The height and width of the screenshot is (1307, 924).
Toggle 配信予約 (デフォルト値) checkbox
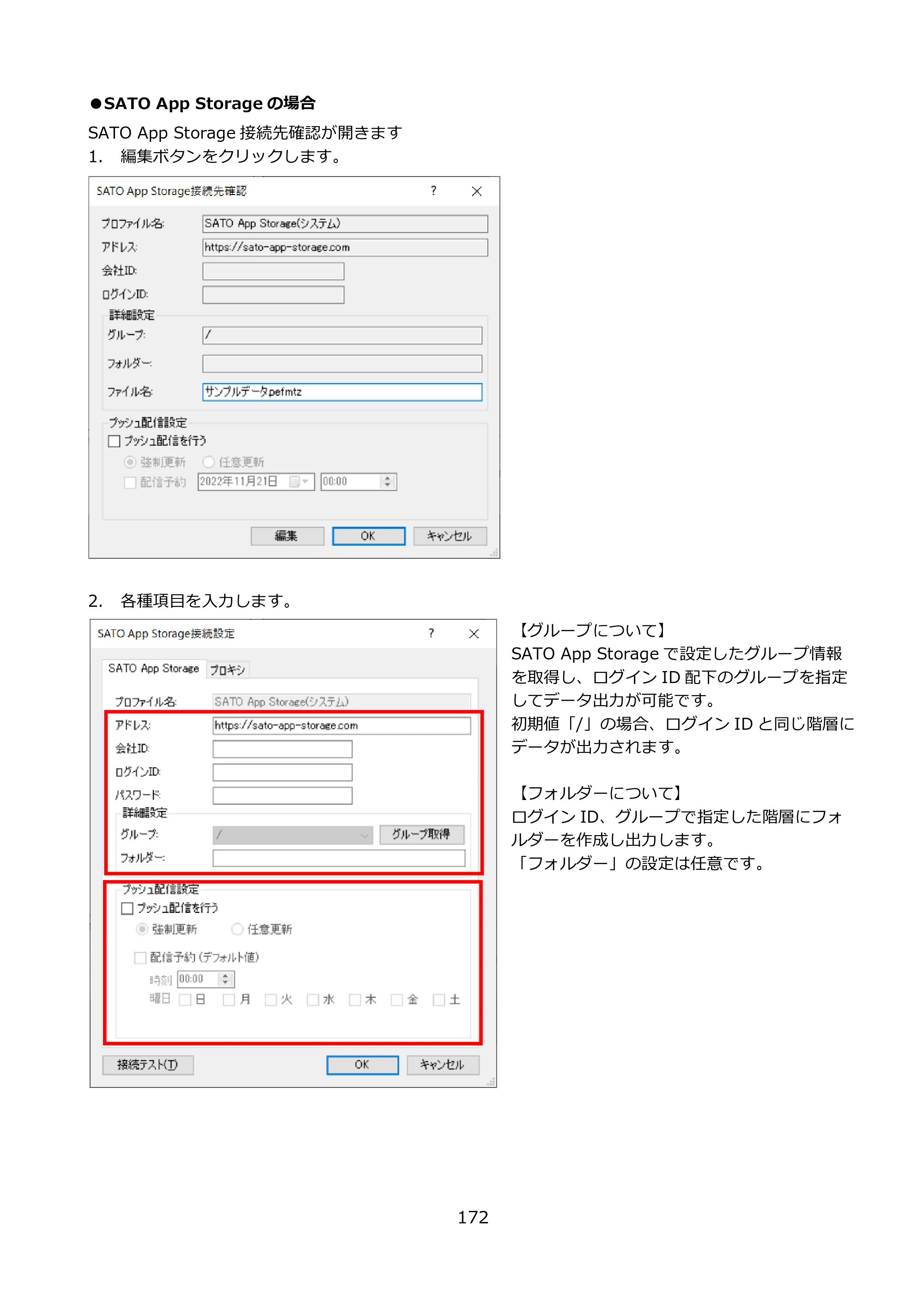point(140,958)
